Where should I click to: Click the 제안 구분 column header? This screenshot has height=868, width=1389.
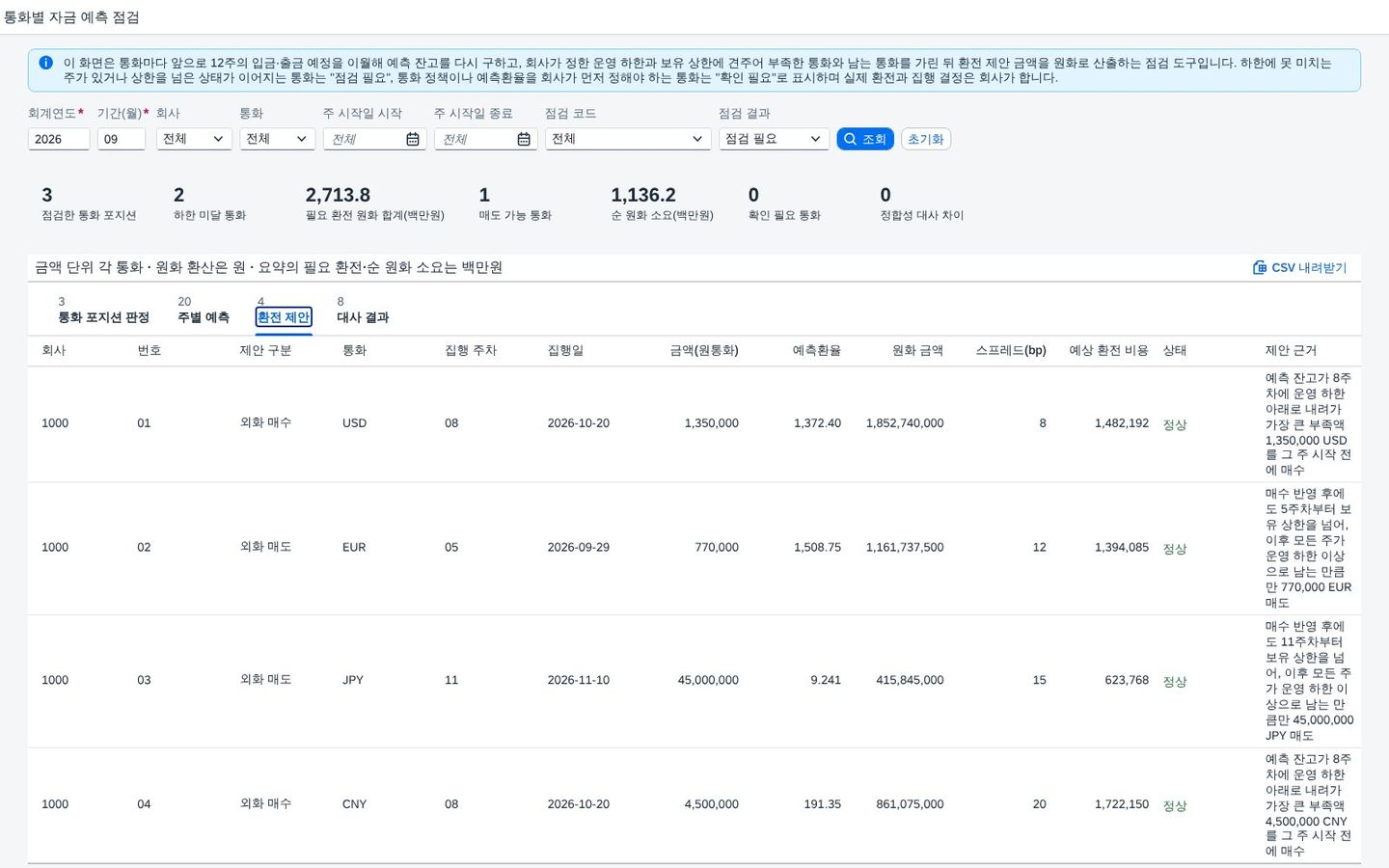(265, 350)
